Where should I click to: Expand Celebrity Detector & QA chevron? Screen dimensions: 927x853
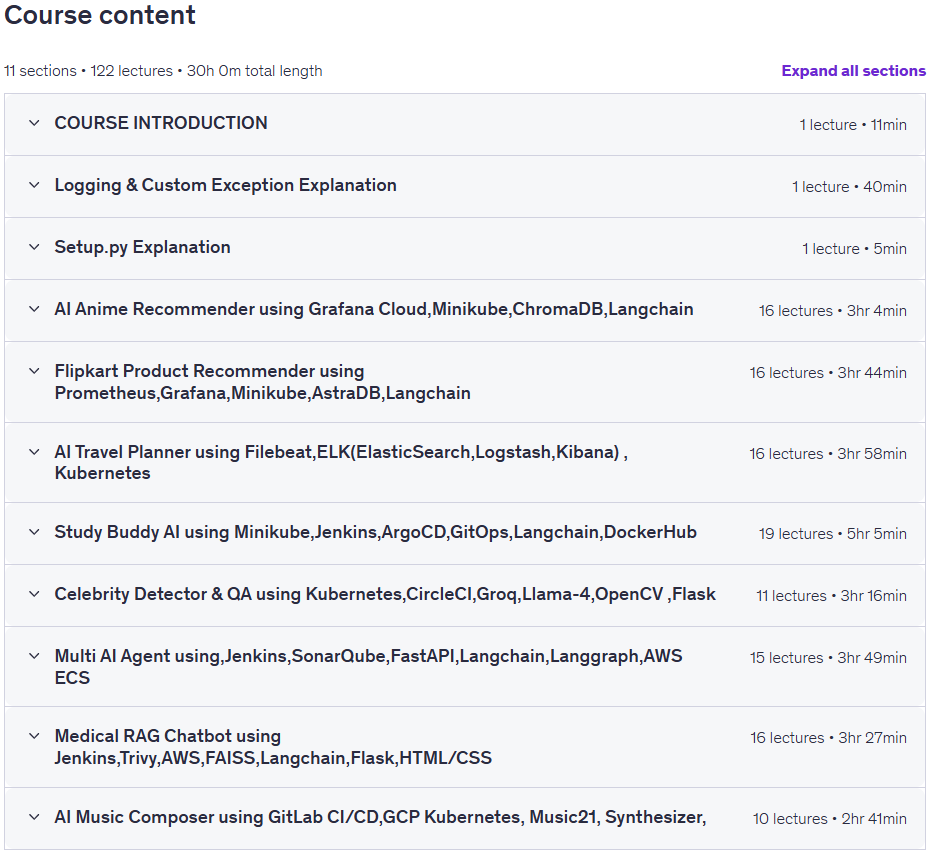tap(34, 594)
